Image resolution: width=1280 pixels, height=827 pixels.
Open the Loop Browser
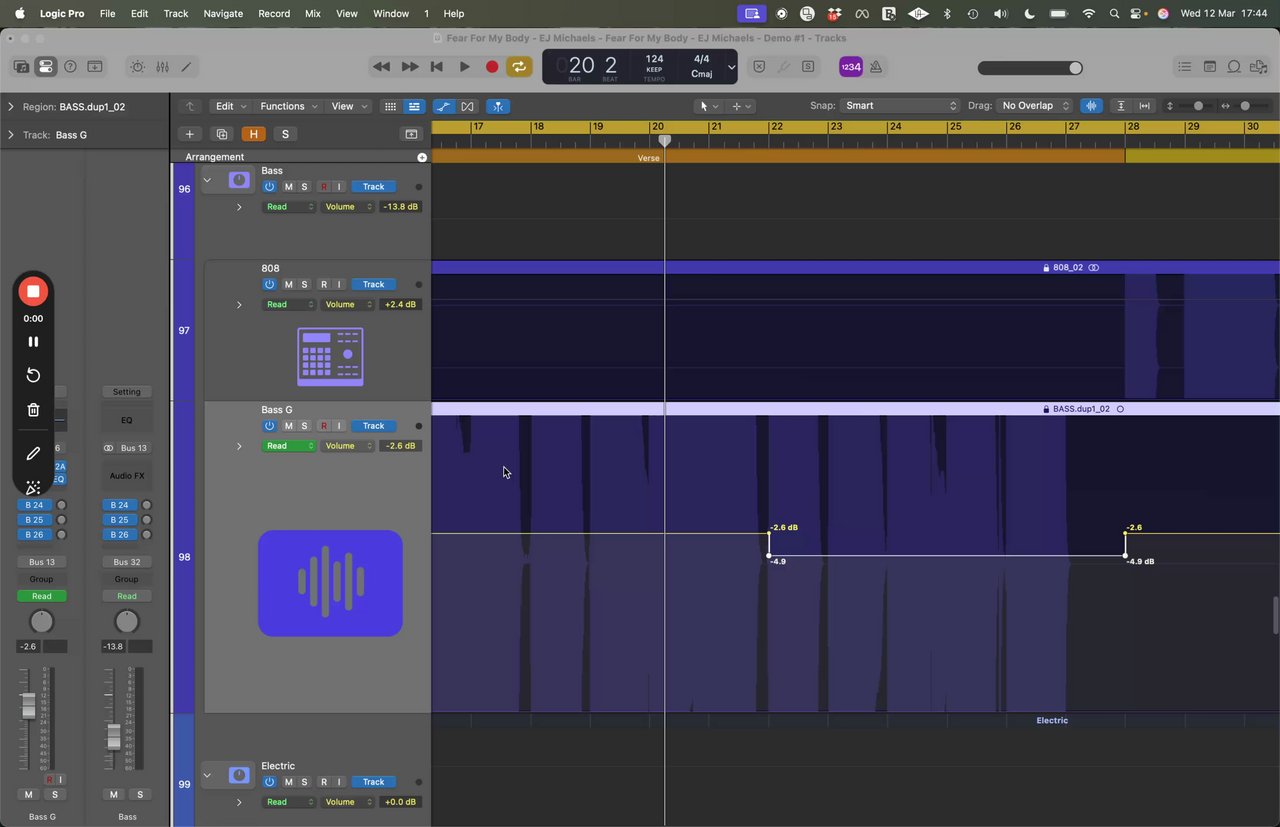click(1234, 67)
